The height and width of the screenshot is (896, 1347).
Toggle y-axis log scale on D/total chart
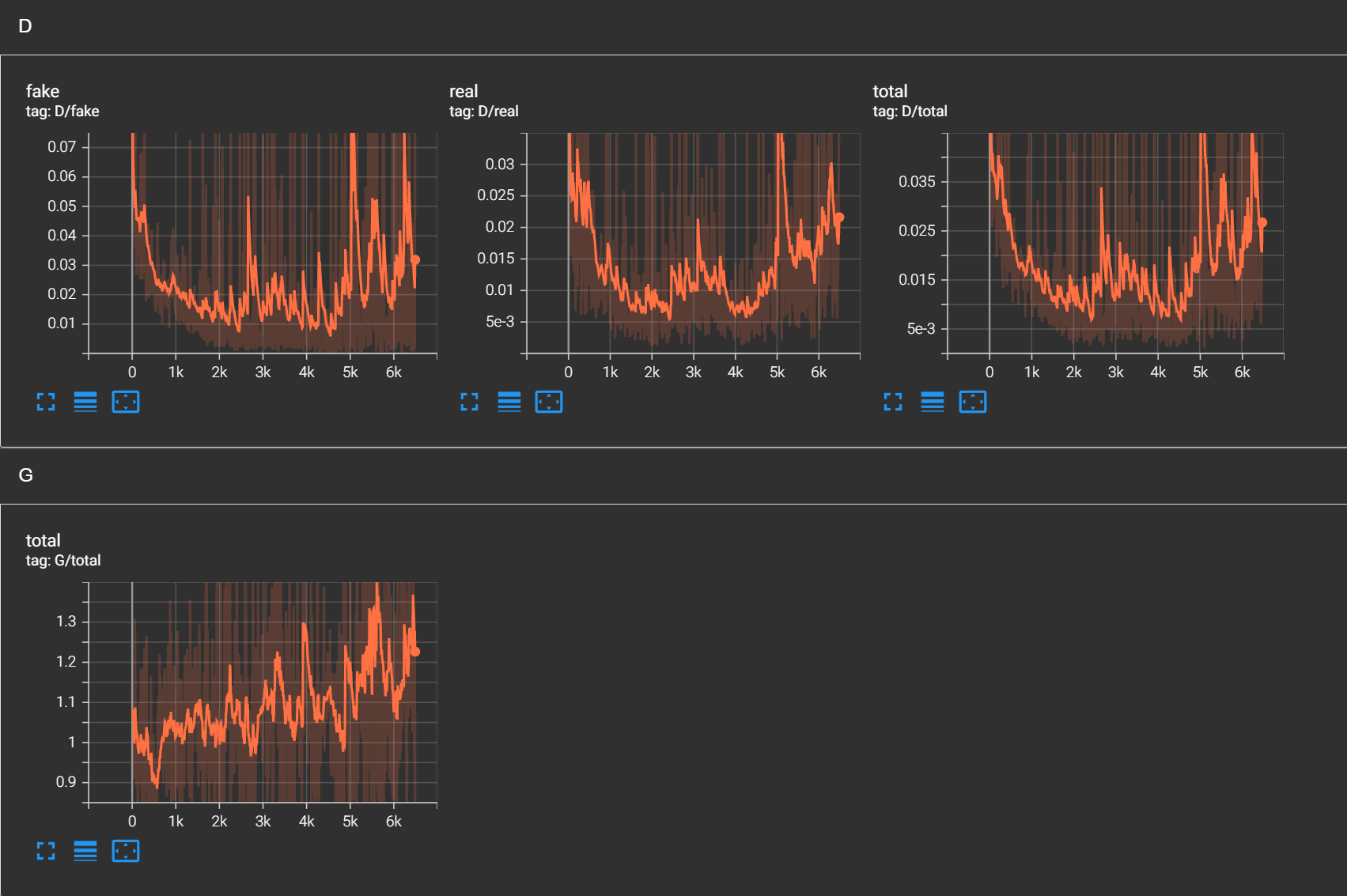tap(933, 402)
